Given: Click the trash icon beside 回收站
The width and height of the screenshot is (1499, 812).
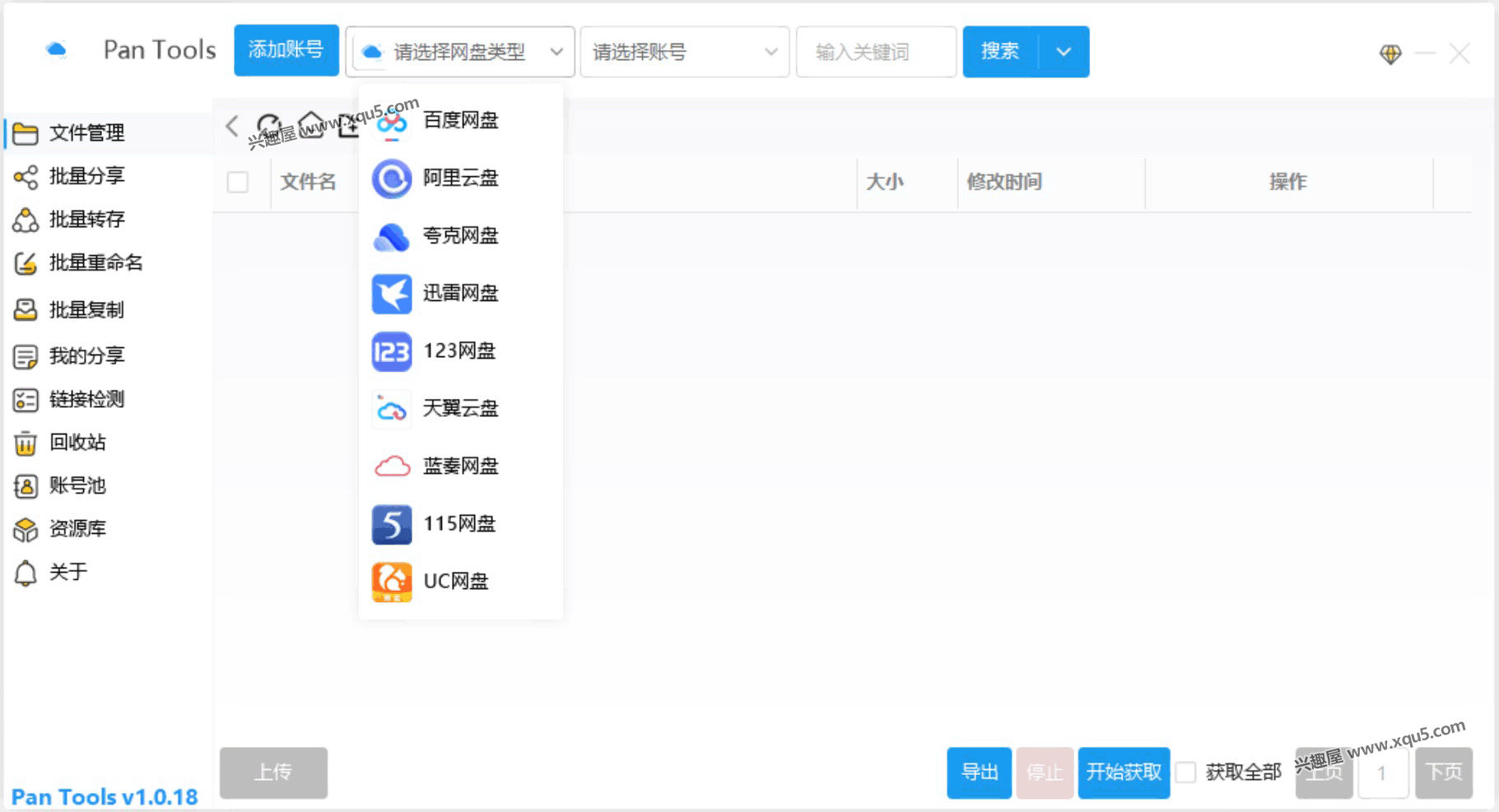Looking at the screenshot, I should [26, 443].
